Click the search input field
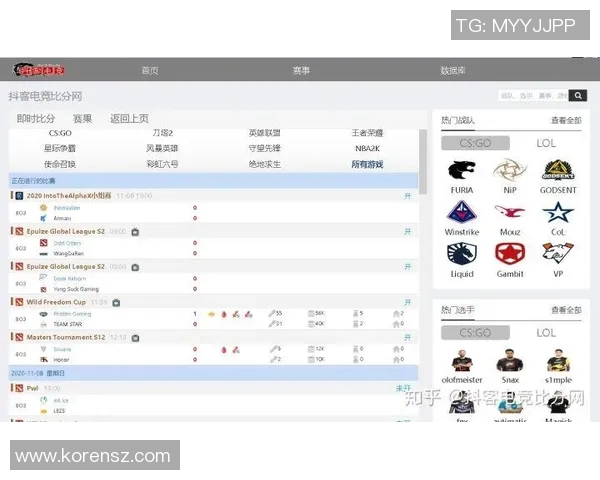This screenshot has width=600, height=480. (532, 96)
